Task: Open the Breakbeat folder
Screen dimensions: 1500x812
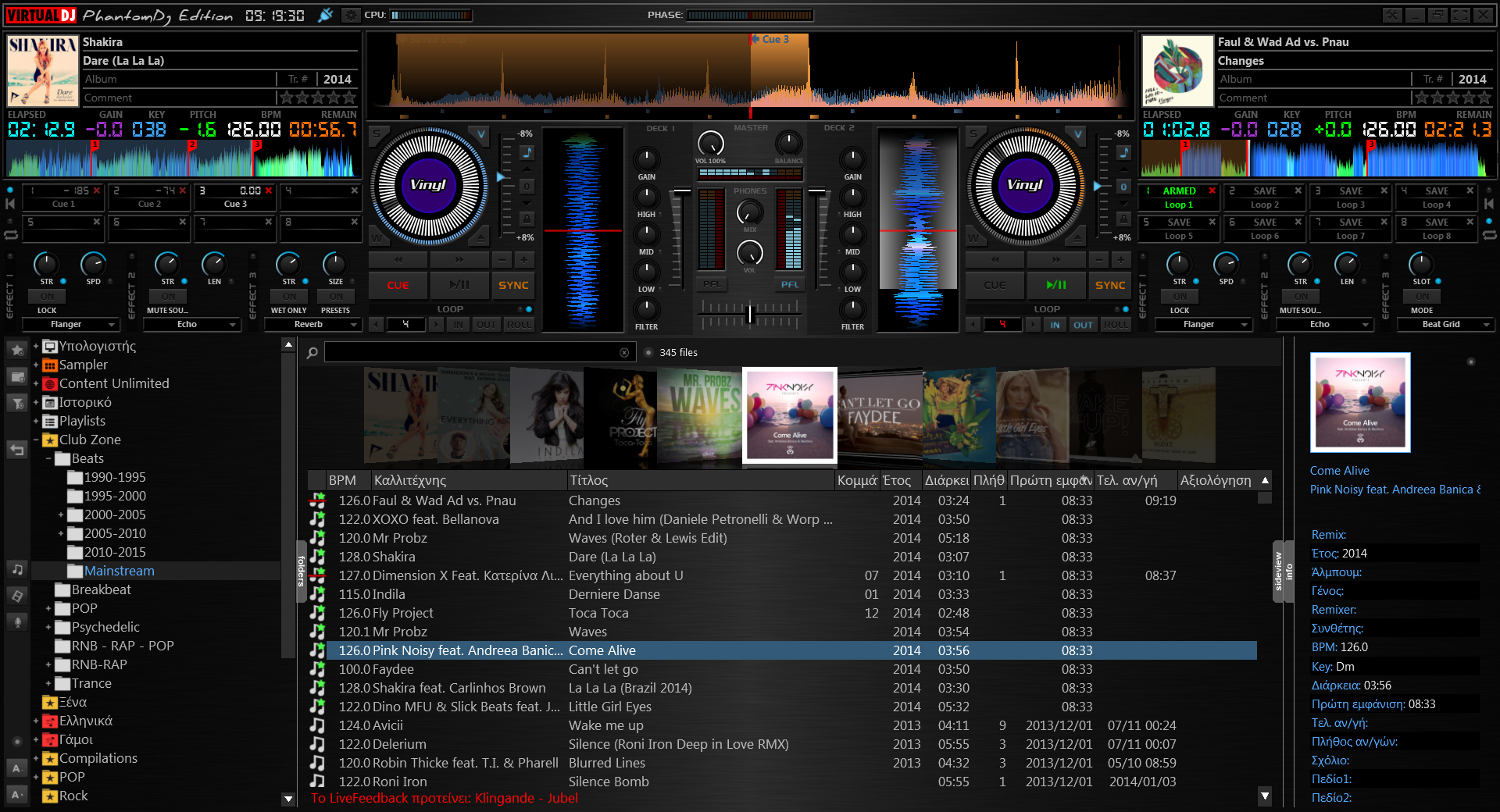Action: [102, 589]
